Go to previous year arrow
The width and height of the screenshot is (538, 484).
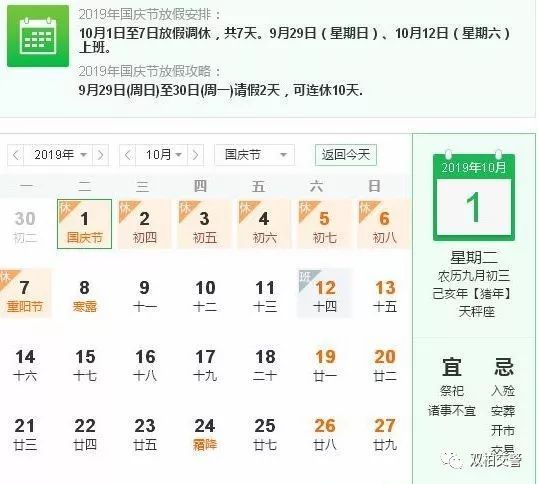pyautogui.click(x=16, y=155)
